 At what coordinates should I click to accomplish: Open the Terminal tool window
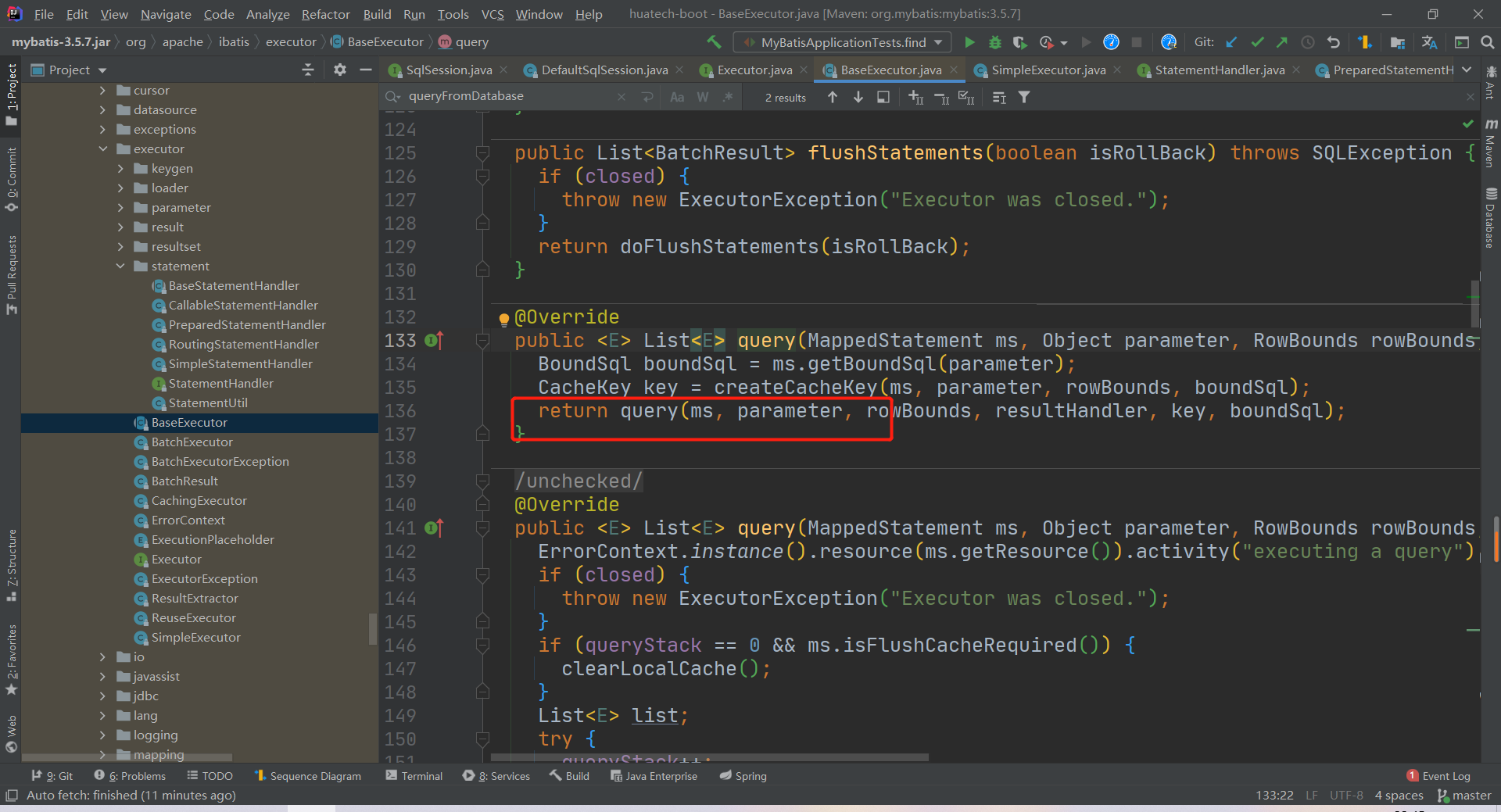(414, 776)
